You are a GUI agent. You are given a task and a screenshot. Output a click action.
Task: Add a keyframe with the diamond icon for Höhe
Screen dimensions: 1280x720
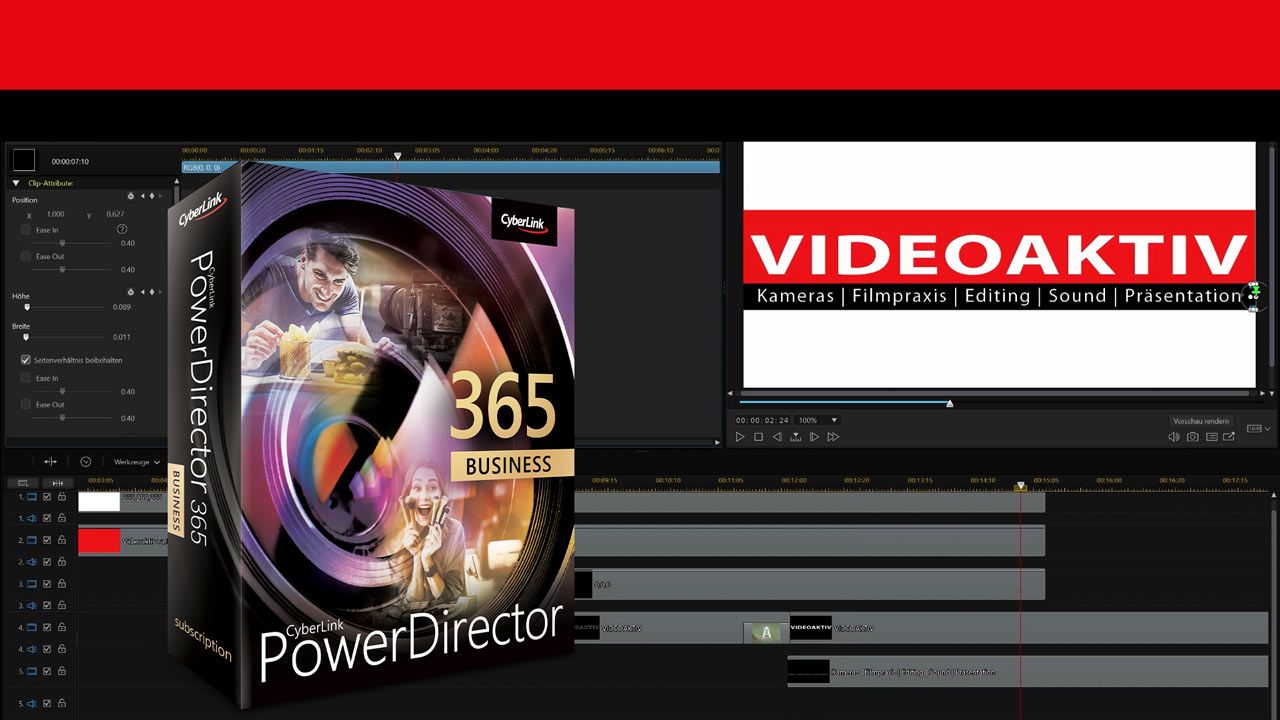[x=150, y=291]
